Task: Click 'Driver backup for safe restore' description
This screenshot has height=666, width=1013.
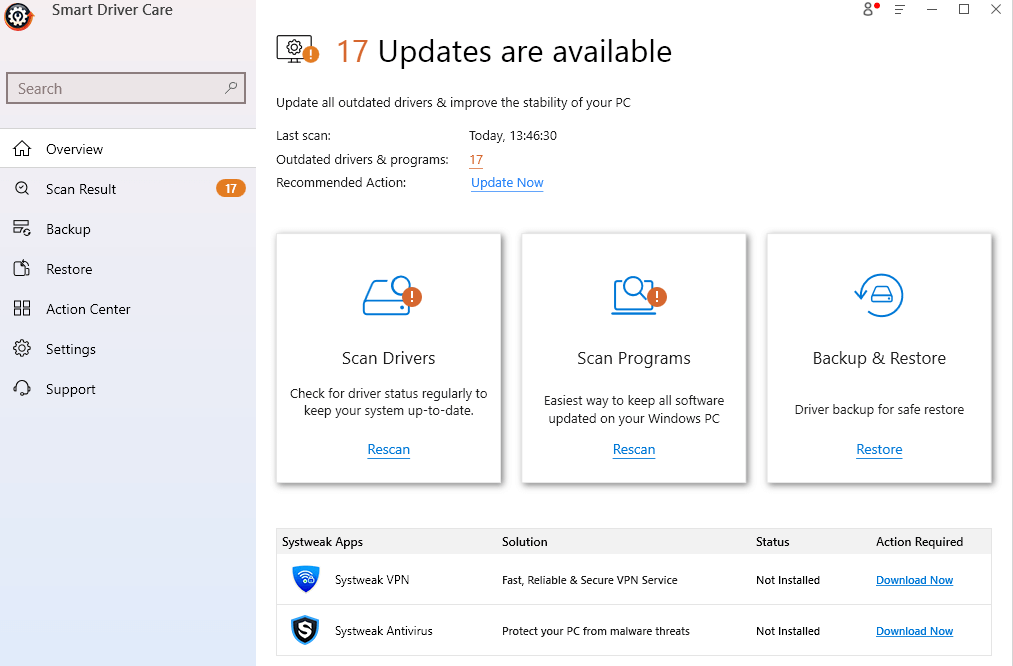Action: point(879,410)
